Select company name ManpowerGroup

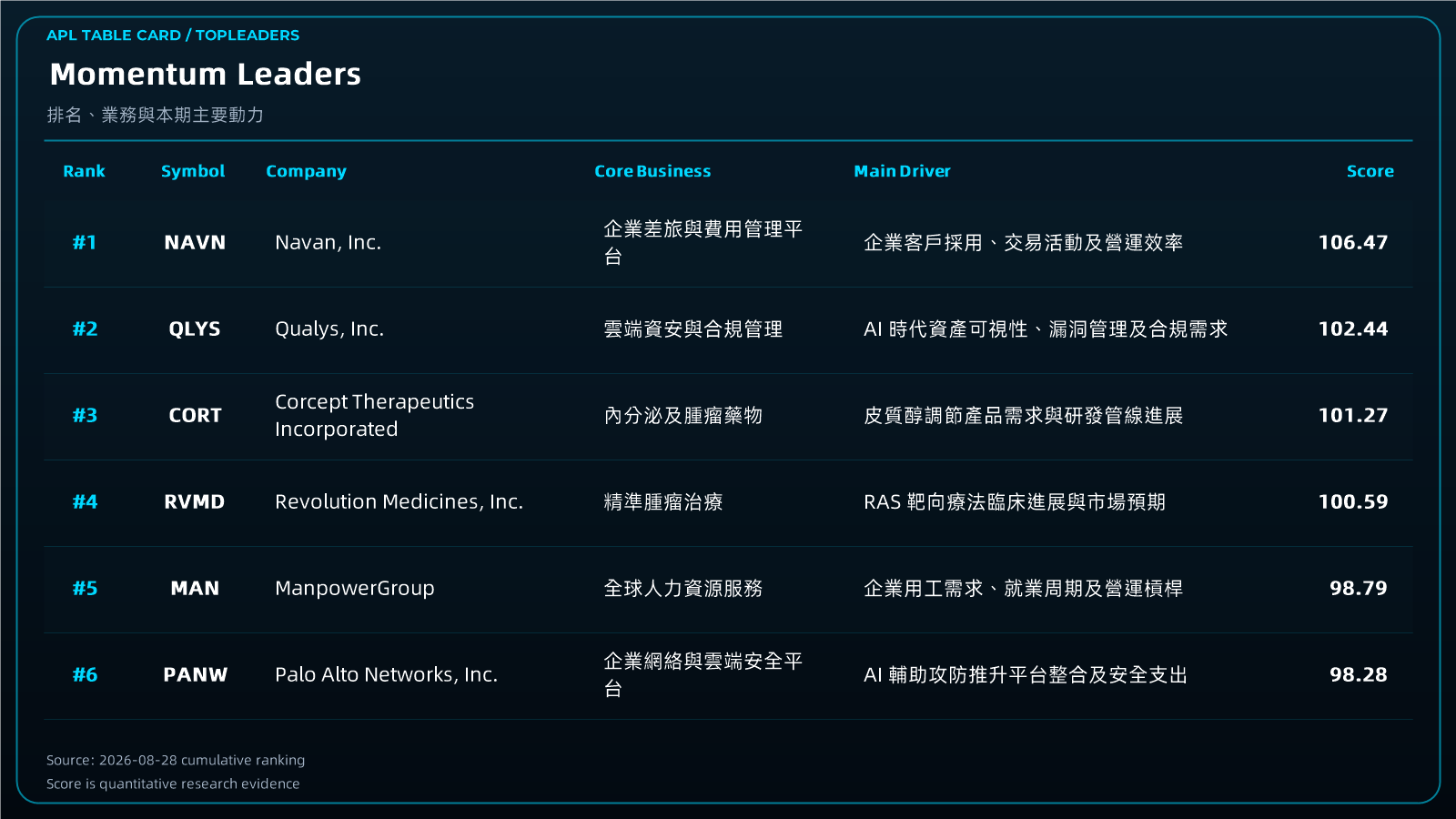(355, 589)
